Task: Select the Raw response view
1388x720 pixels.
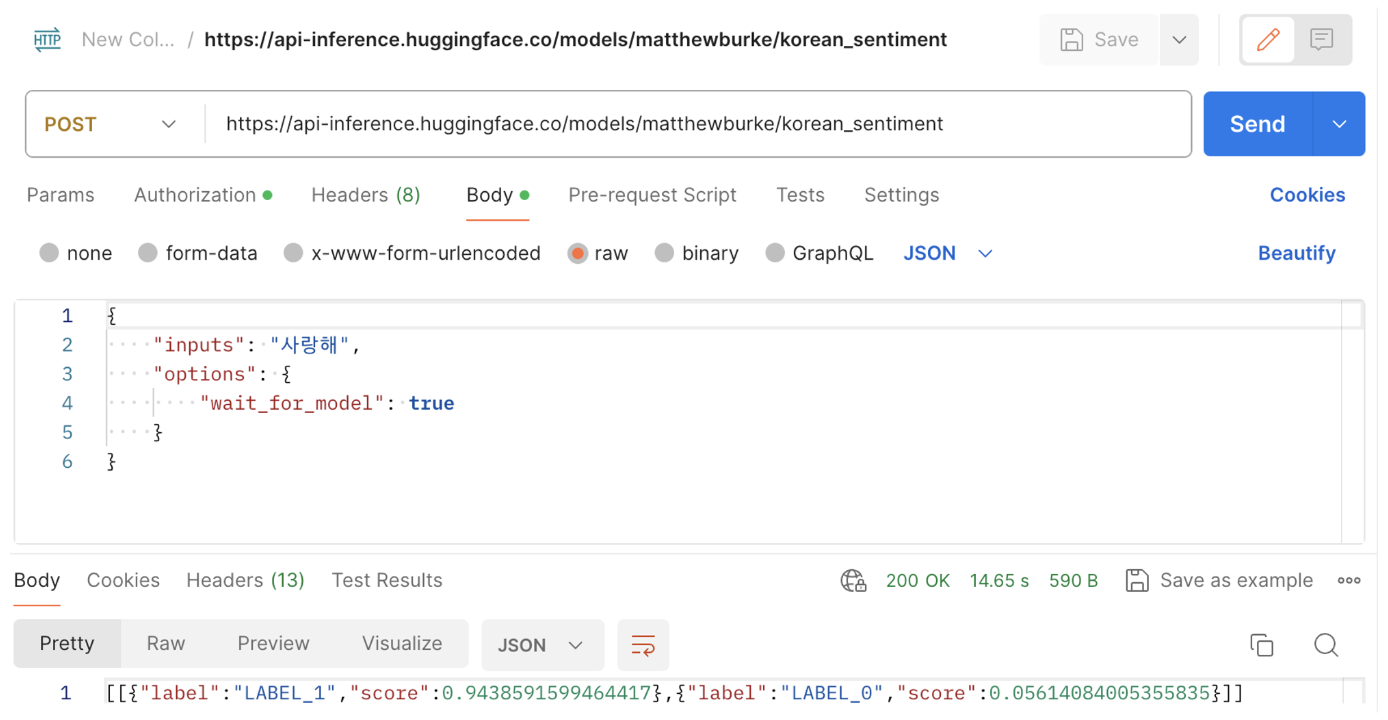Action: click(166, 643)
